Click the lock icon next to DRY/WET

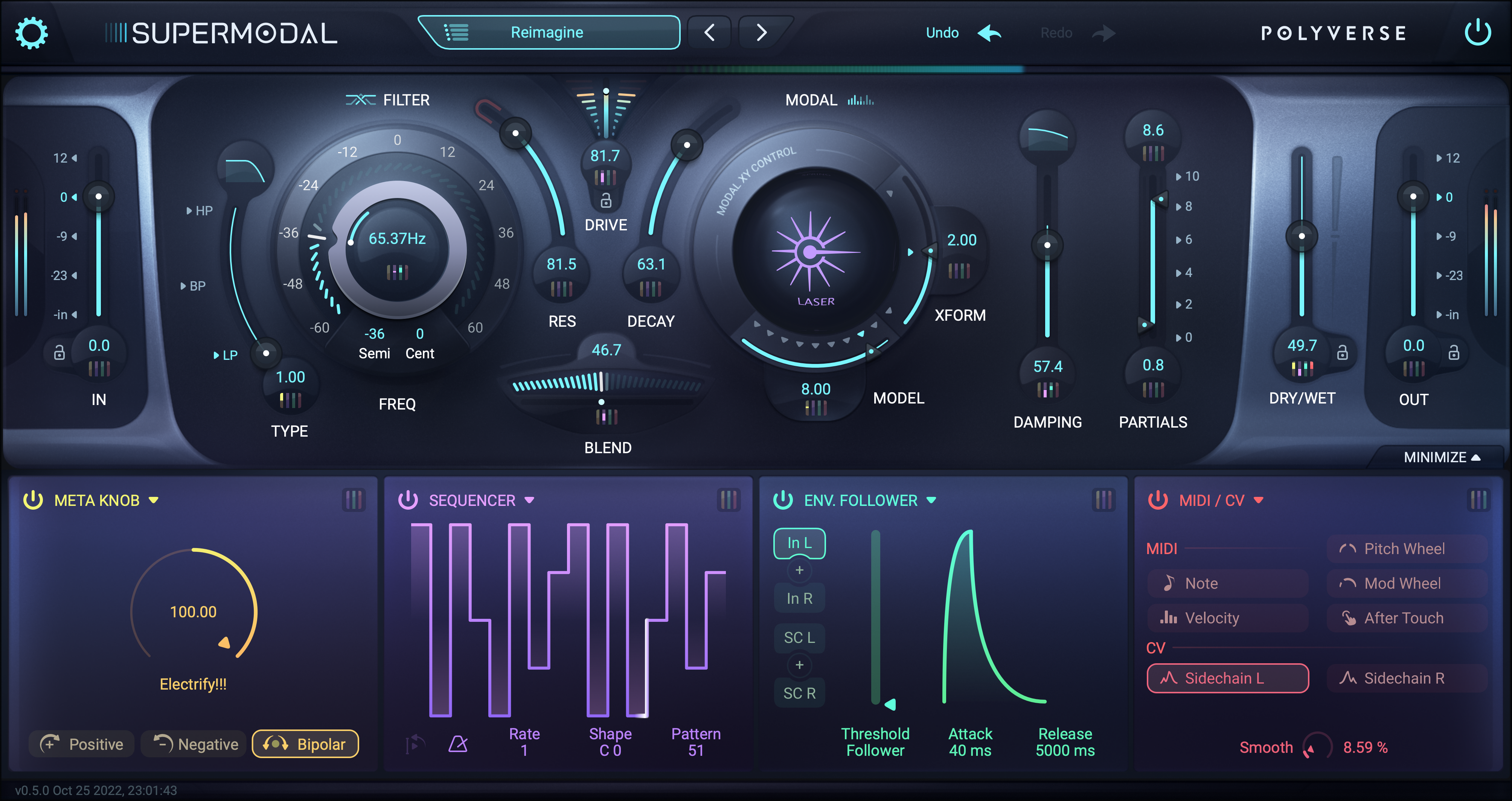[1342, 352]
